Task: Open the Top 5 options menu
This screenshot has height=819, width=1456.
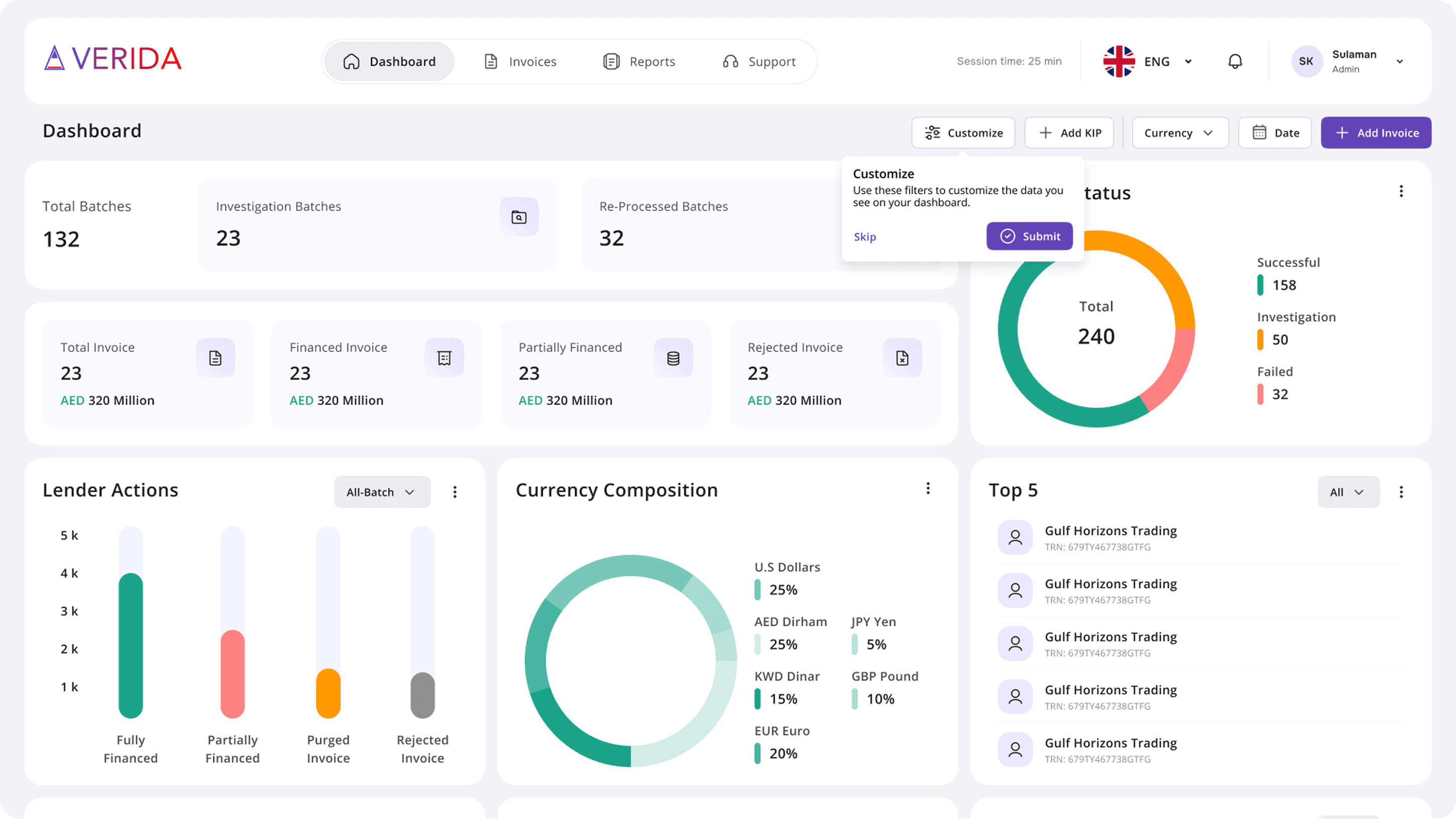Action: (1401, 492)
